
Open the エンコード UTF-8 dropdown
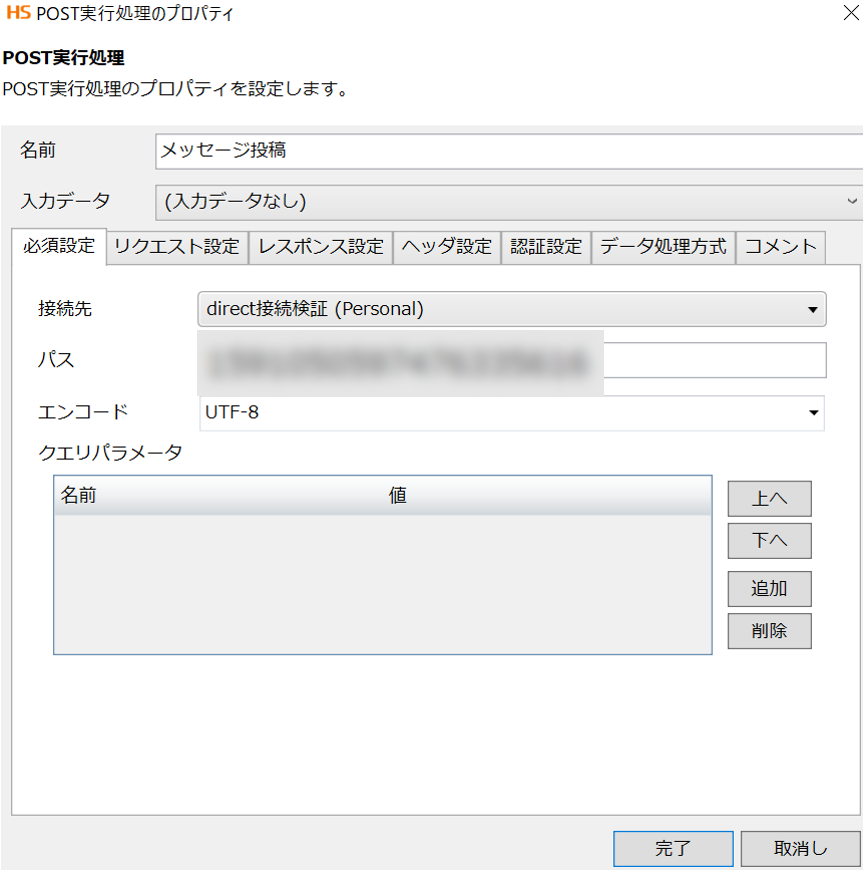point(512,413)
